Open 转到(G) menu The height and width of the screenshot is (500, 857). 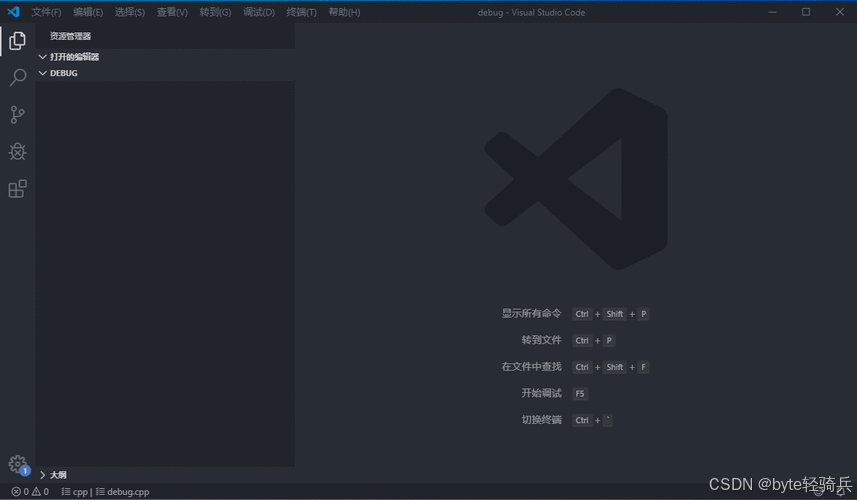(x=215, y=12)
